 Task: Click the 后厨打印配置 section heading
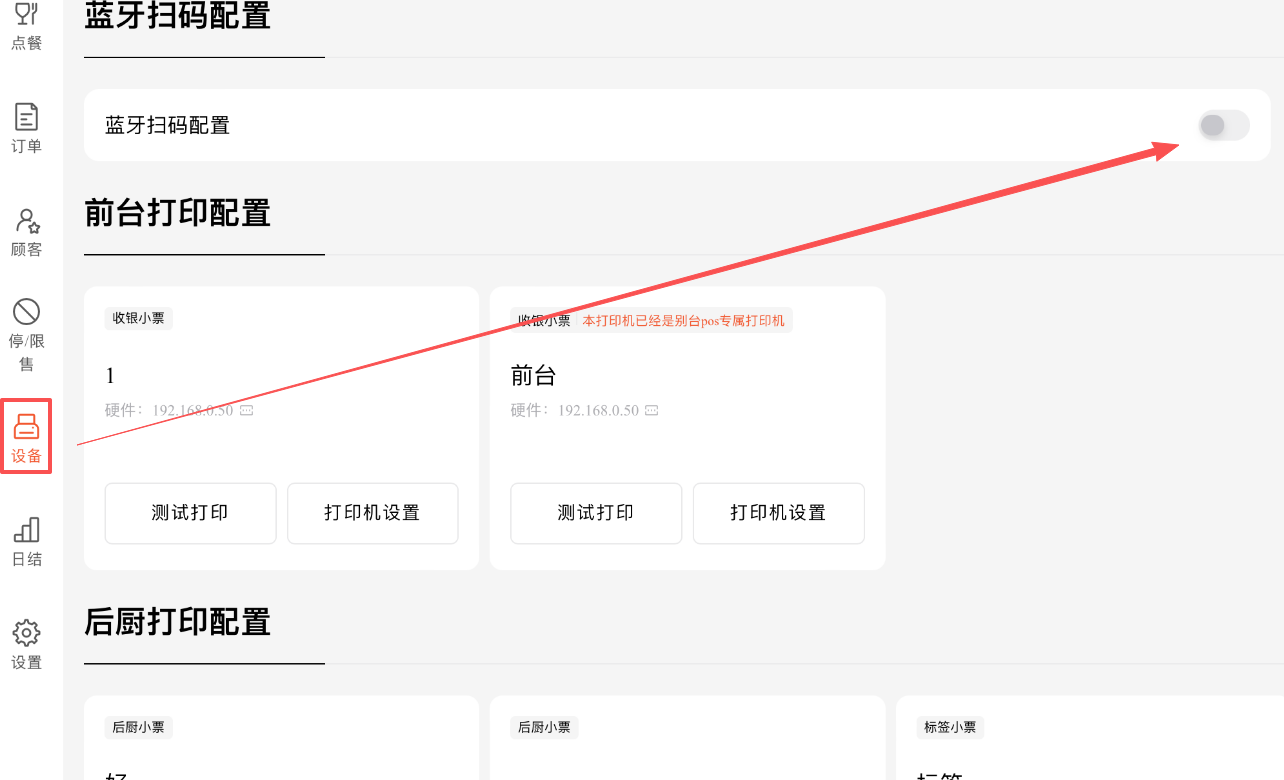pyautogui.click(x=178, y=622)
